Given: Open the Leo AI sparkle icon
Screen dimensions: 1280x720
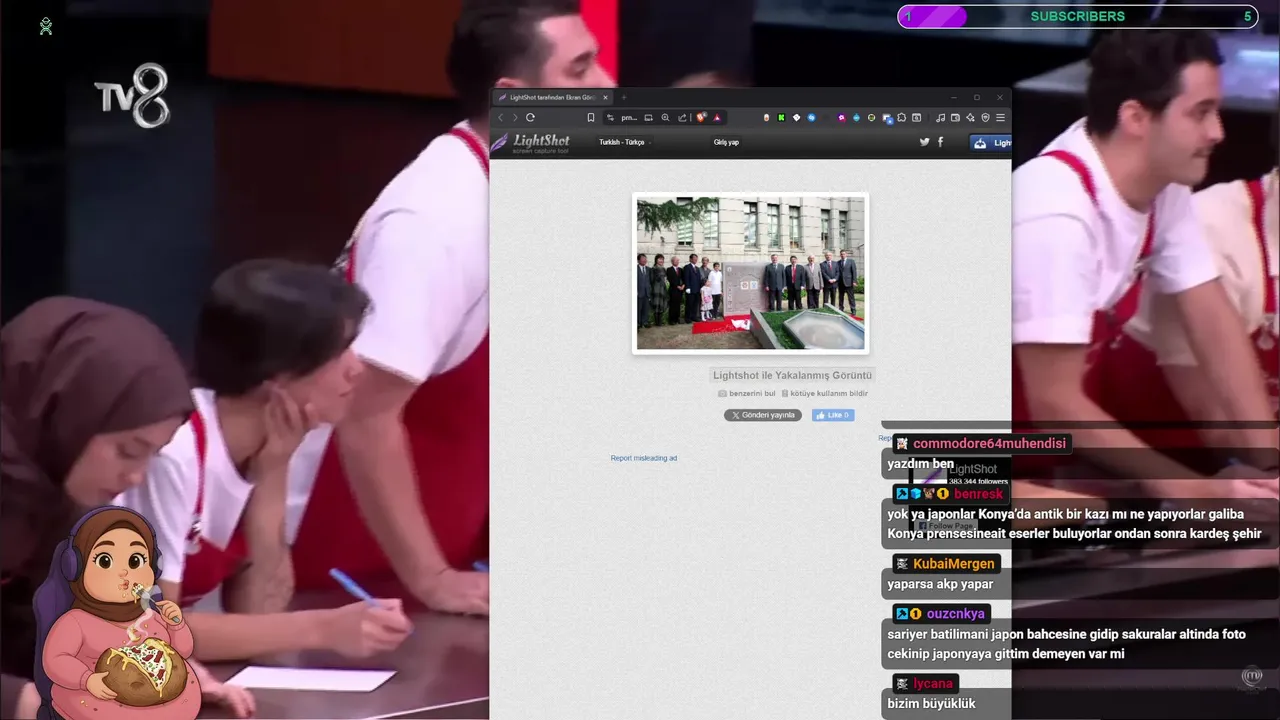Looking at the screenshot, I should 970,117.
